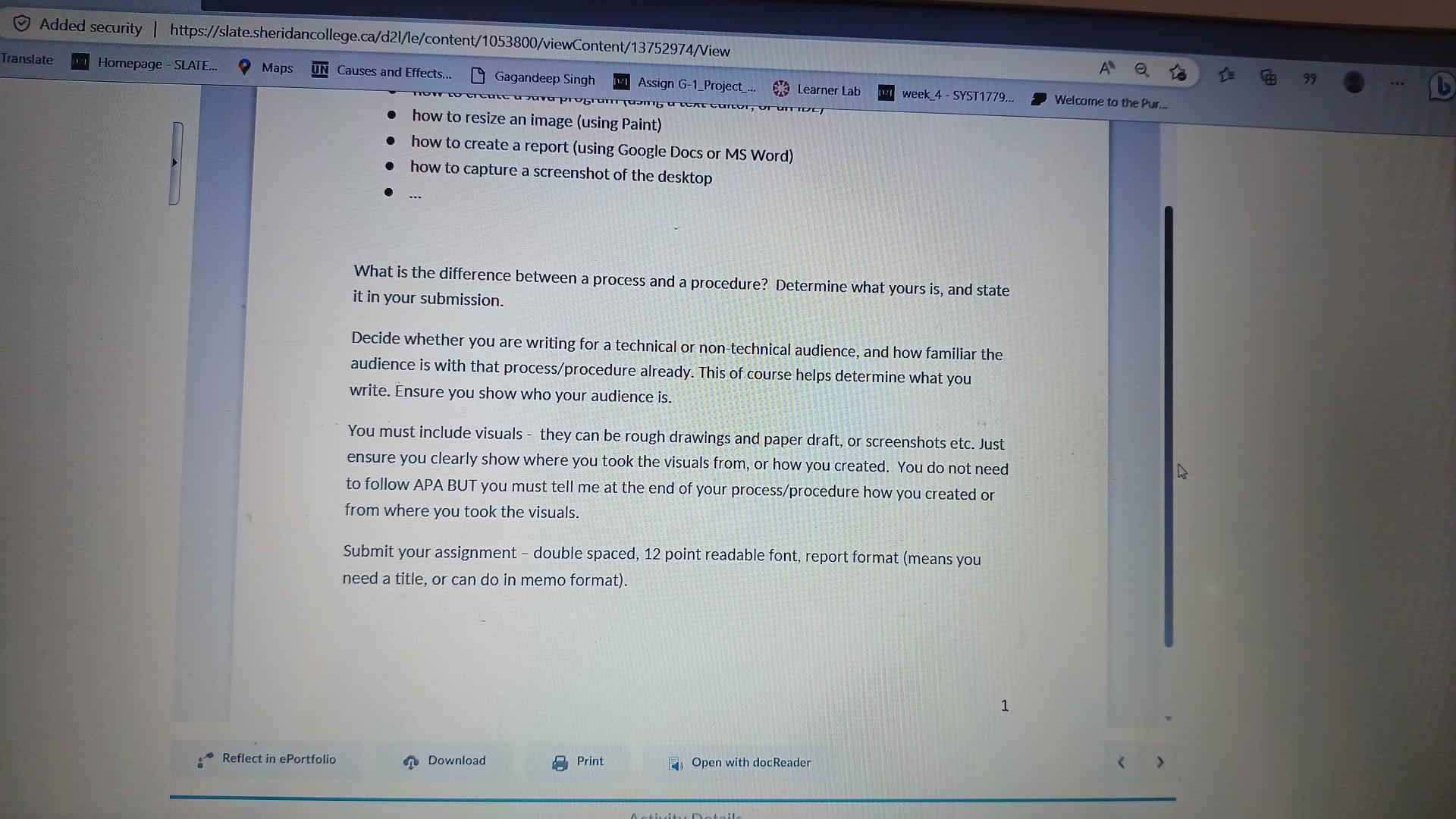The width and height of the screenshot is (1456, 819).
Task: Click Download button at page bottom
Action: pyautogui.click(x=445, y=760)
